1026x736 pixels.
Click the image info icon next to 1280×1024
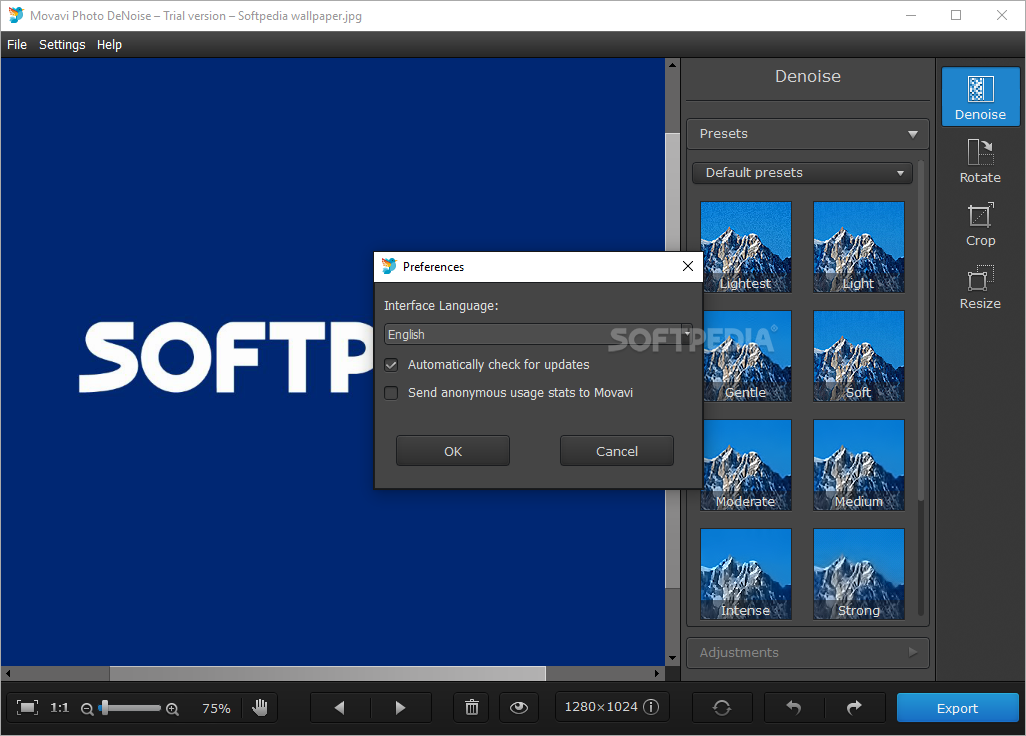pos(651,707)
